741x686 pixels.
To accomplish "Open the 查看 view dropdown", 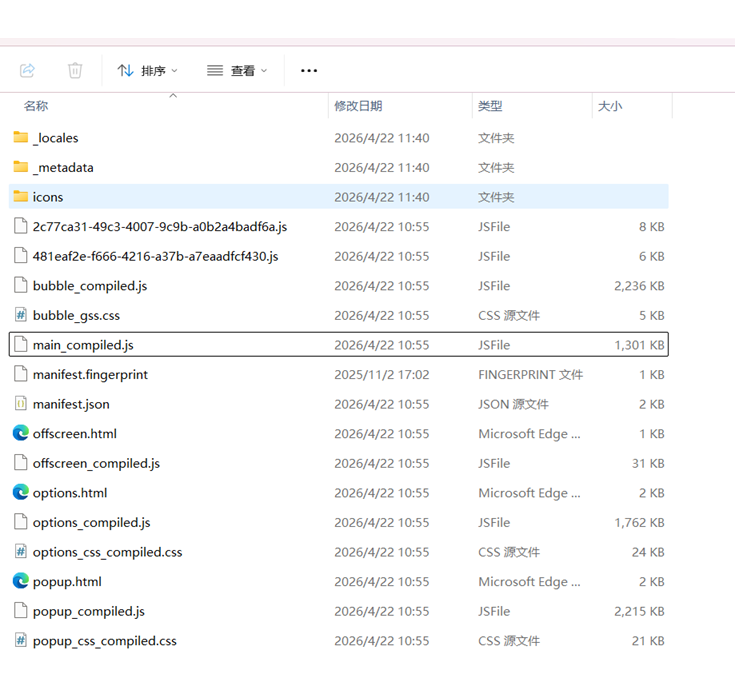I will (238, 70).
